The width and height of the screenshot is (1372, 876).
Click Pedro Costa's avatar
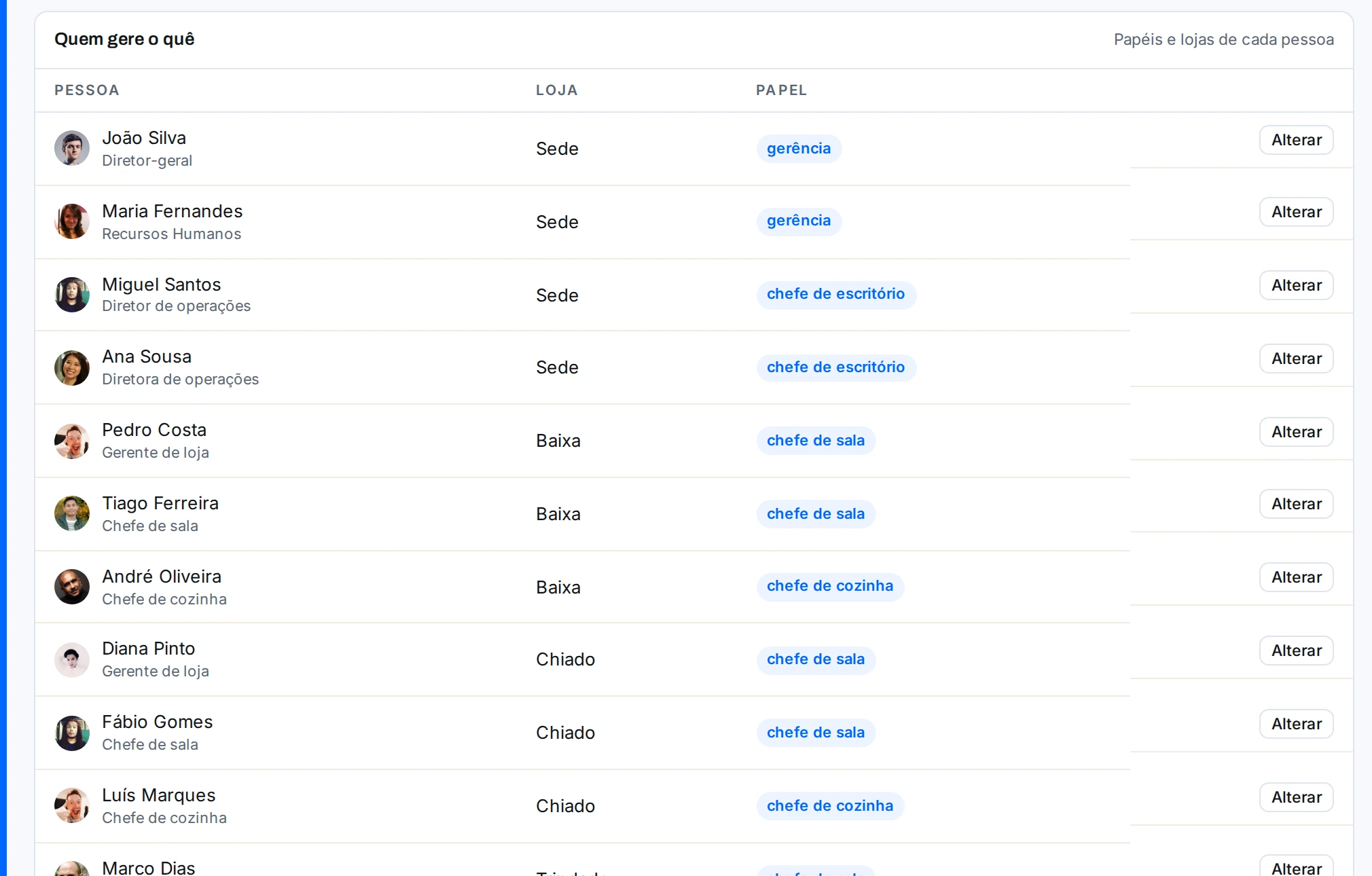coord(72,441)
